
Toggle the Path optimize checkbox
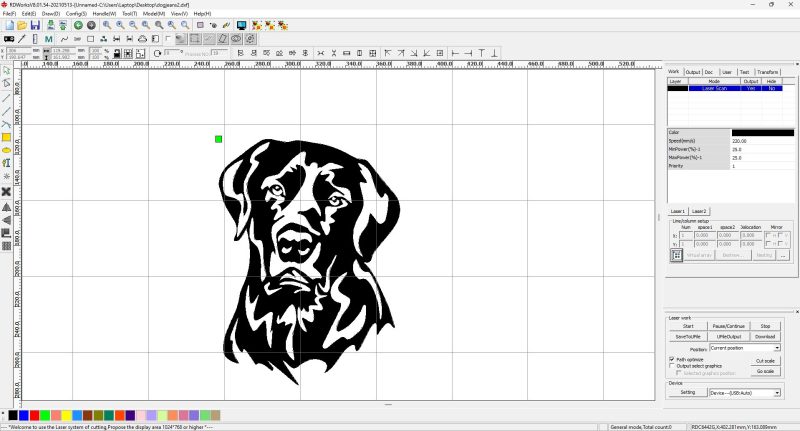coord(671,359)
